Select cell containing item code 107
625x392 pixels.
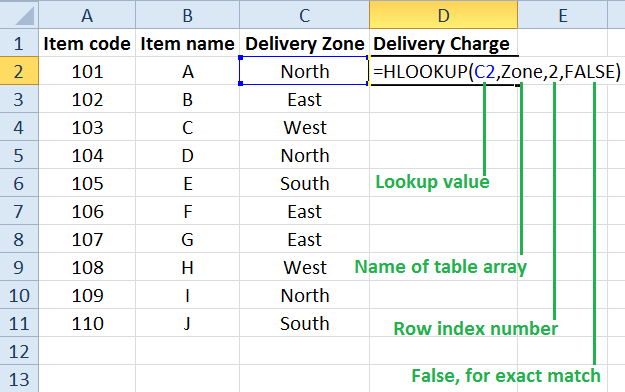tap(87, 238)
